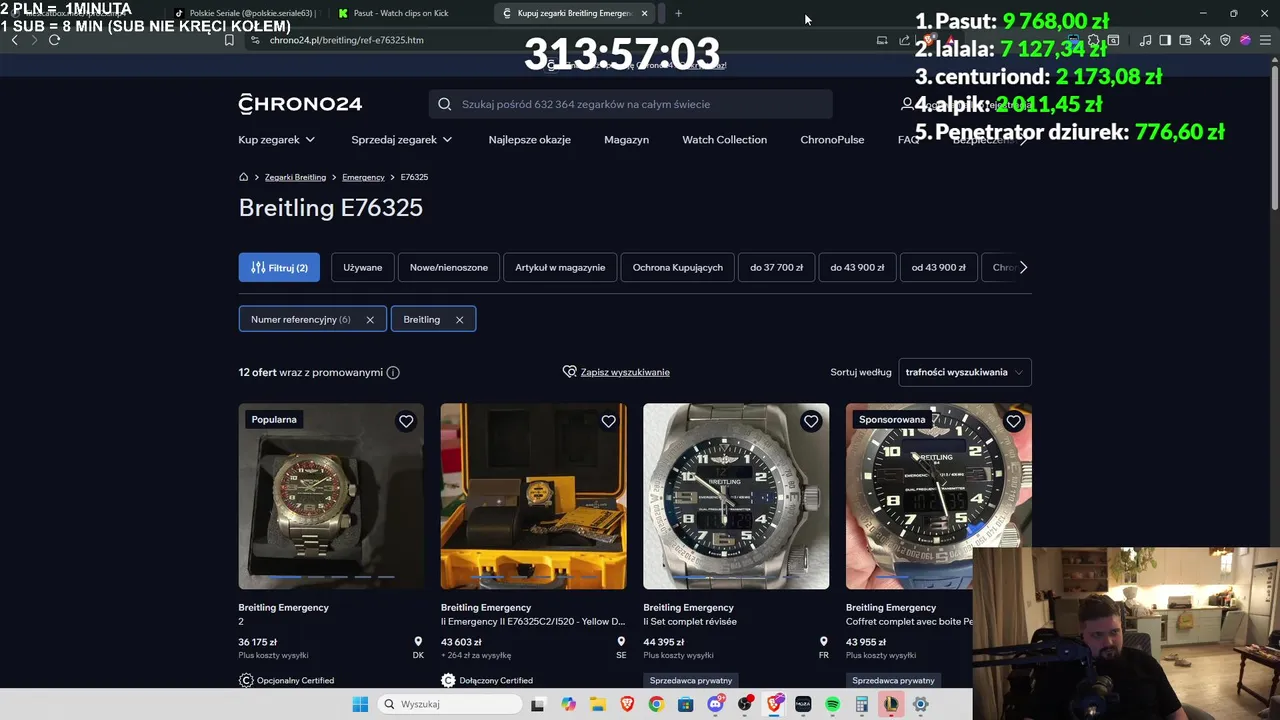
Task: Switch to Polskie Seriale TikTok tab
Action: pos(244,13)
